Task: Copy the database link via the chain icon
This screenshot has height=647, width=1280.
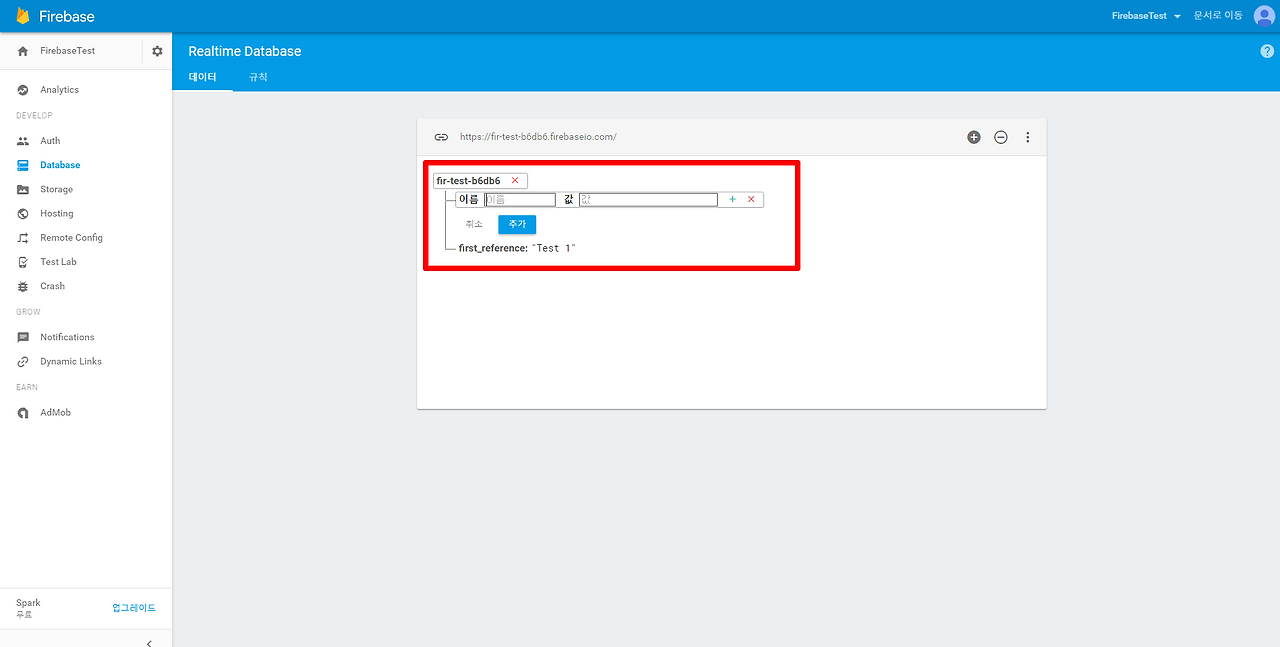Action: (x=441, y=137)
